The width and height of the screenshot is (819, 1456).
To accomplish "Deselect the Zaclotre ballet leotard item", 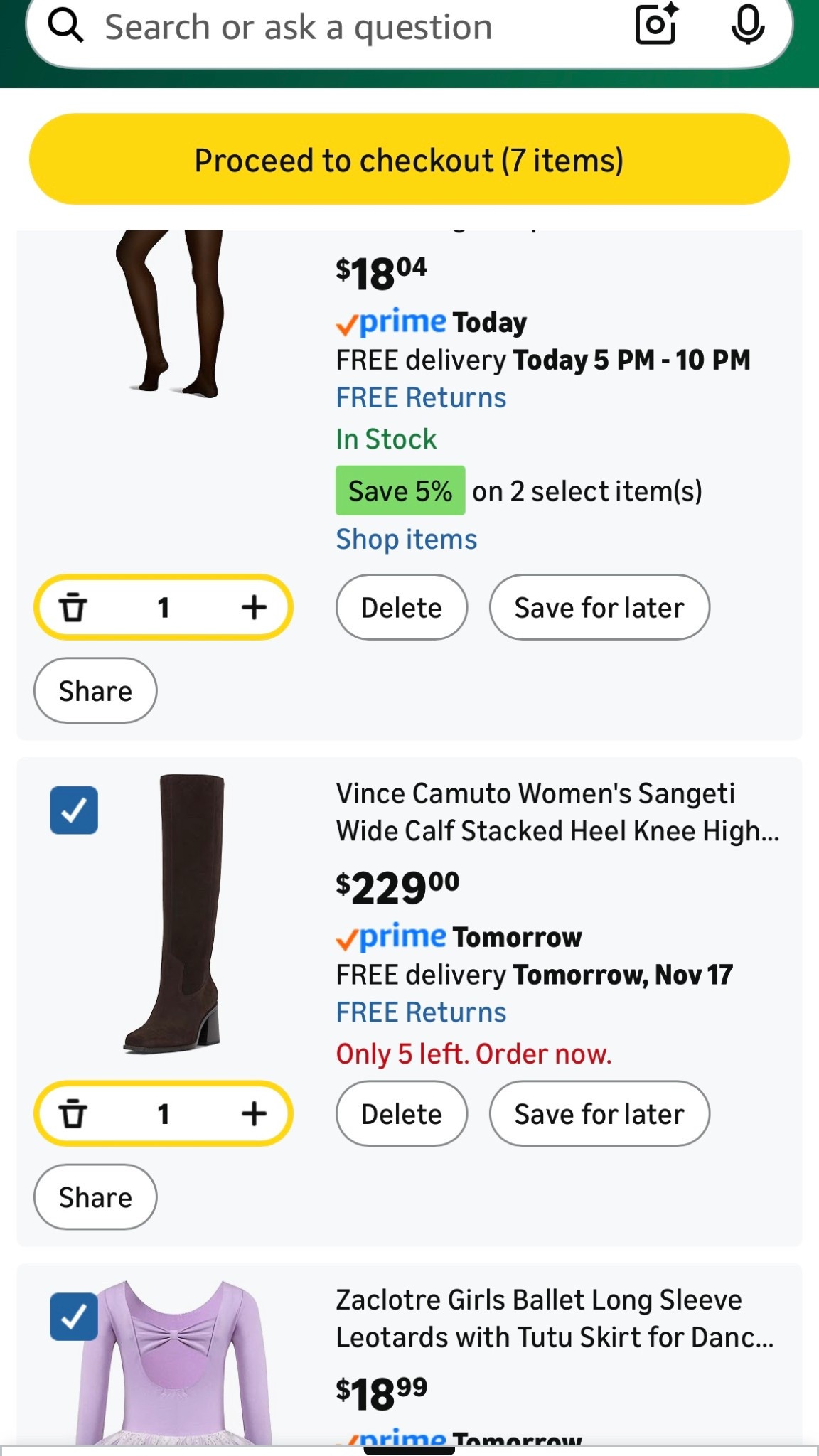I will pyautogui.click(x=73, y=1315).
